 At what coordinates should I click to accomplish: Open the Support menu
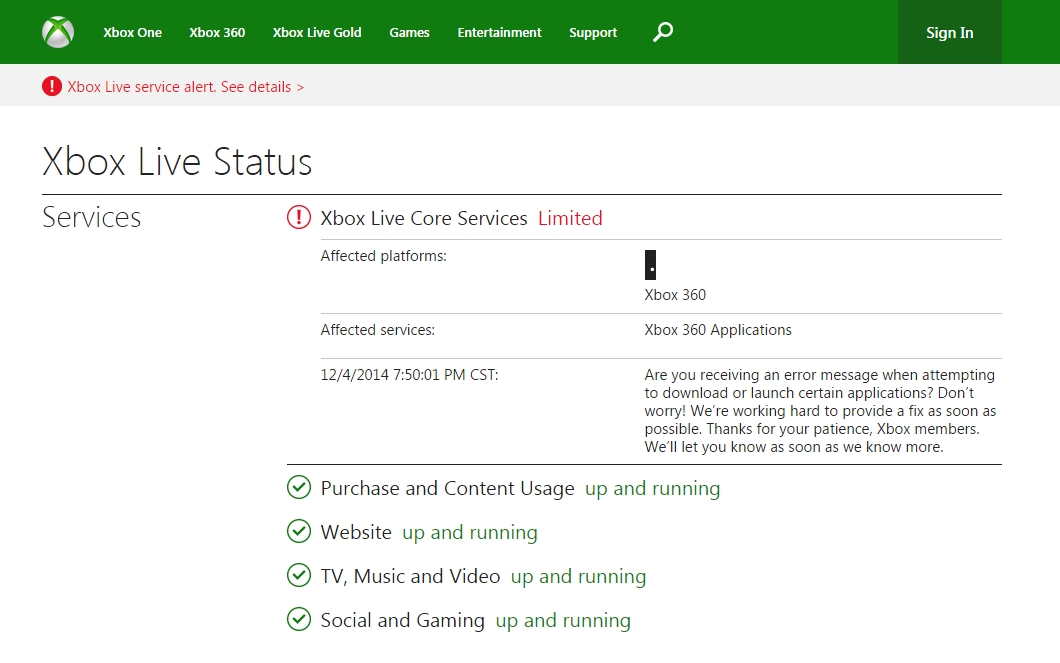(x=593, y=32)
